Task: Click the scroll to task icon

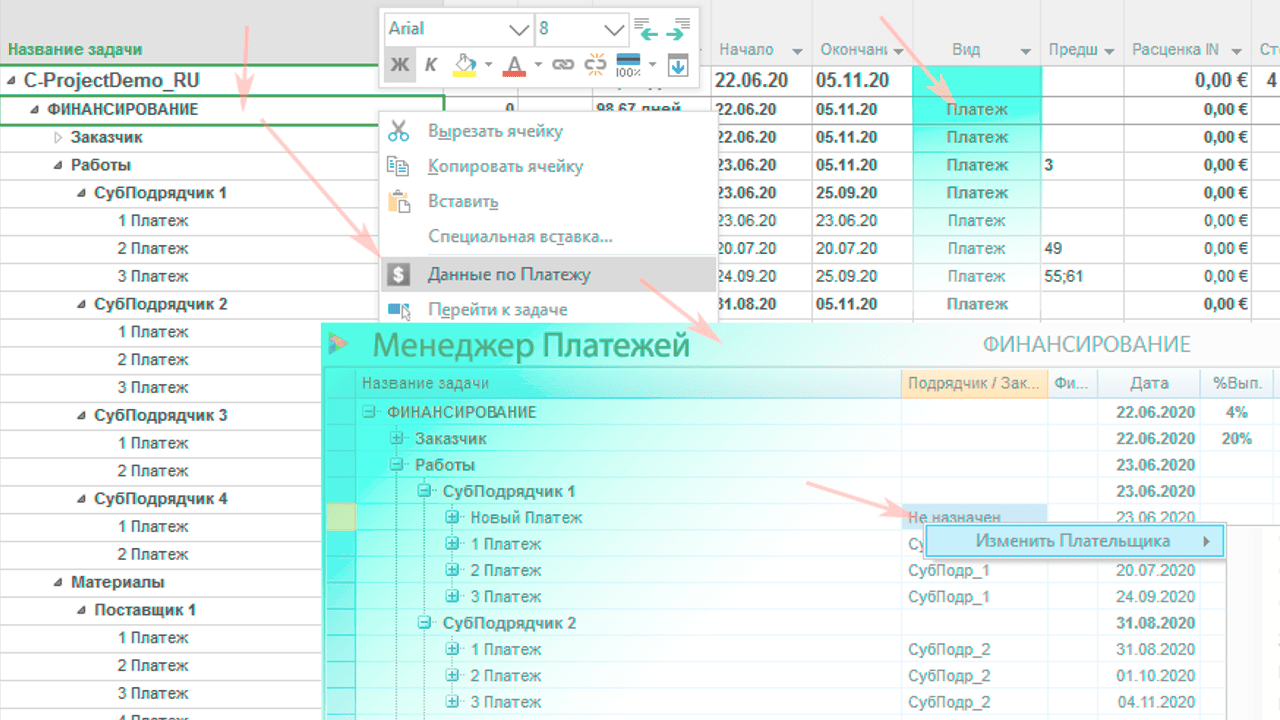Action: pyautogui.click(x=677, y=65)
